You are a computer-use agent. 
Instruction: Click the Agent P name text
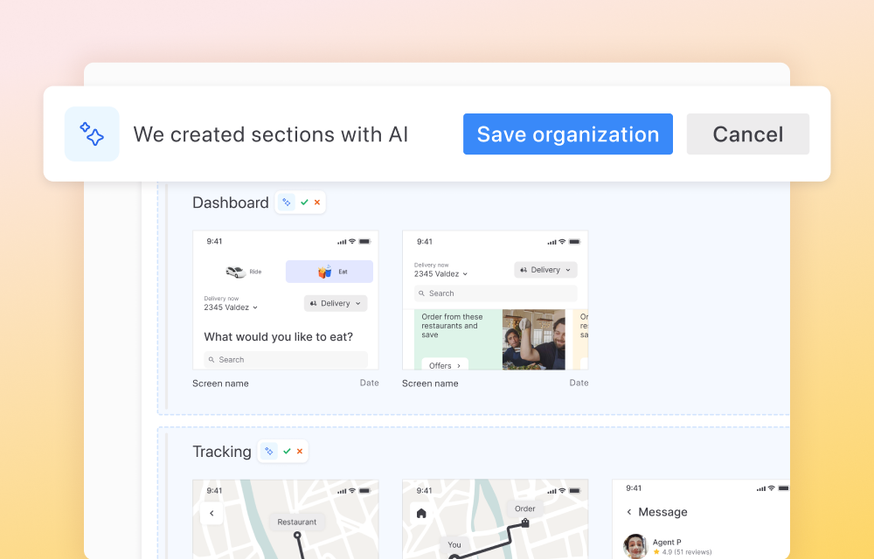667,542
